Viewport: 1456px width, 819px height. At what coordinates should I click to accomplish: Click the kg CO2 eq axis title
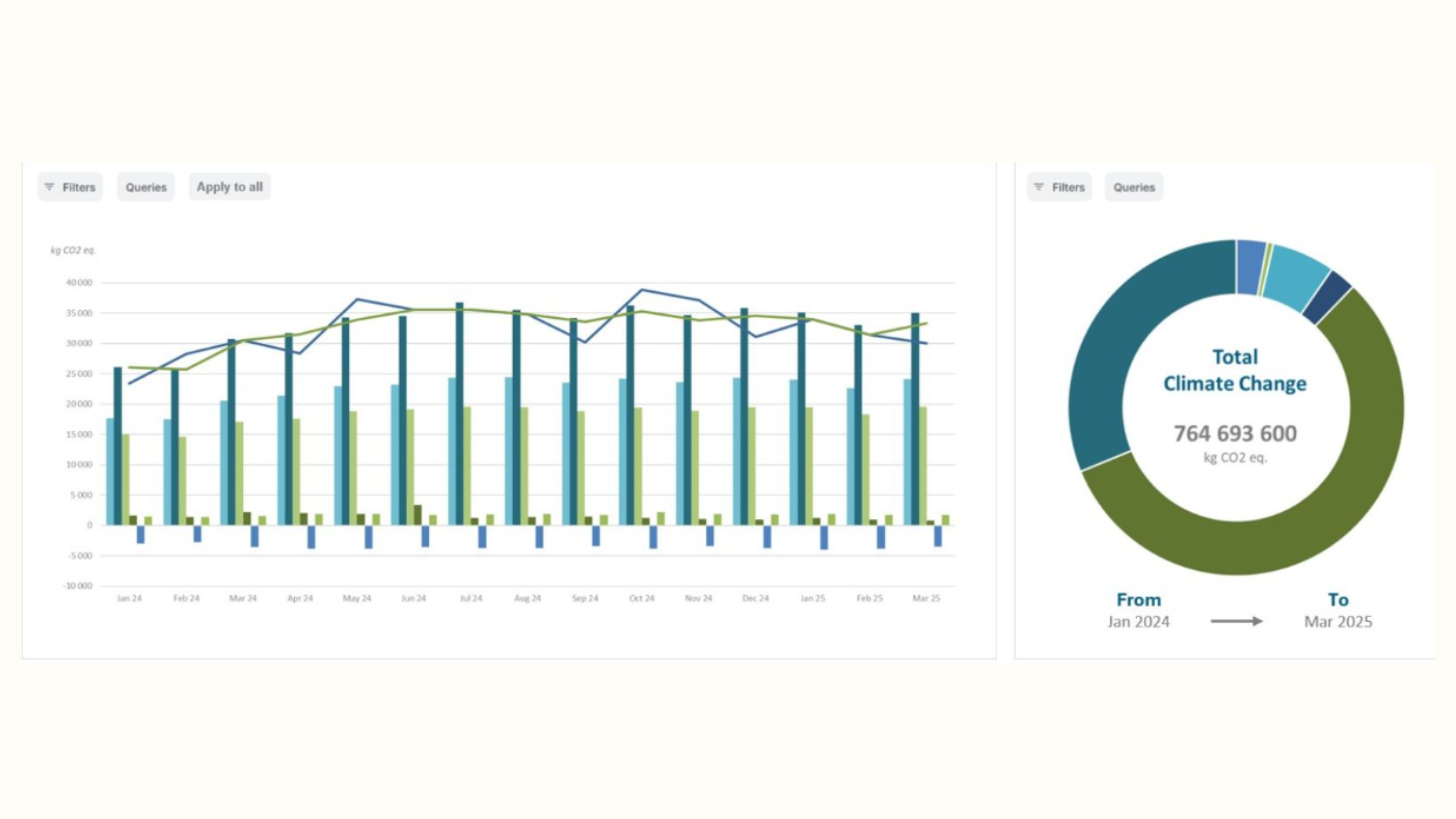point(73,251)
